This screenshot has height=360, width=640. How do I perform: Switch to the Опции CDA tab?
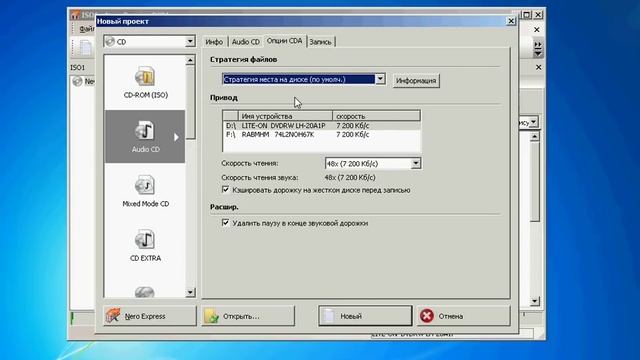(284, 41)
